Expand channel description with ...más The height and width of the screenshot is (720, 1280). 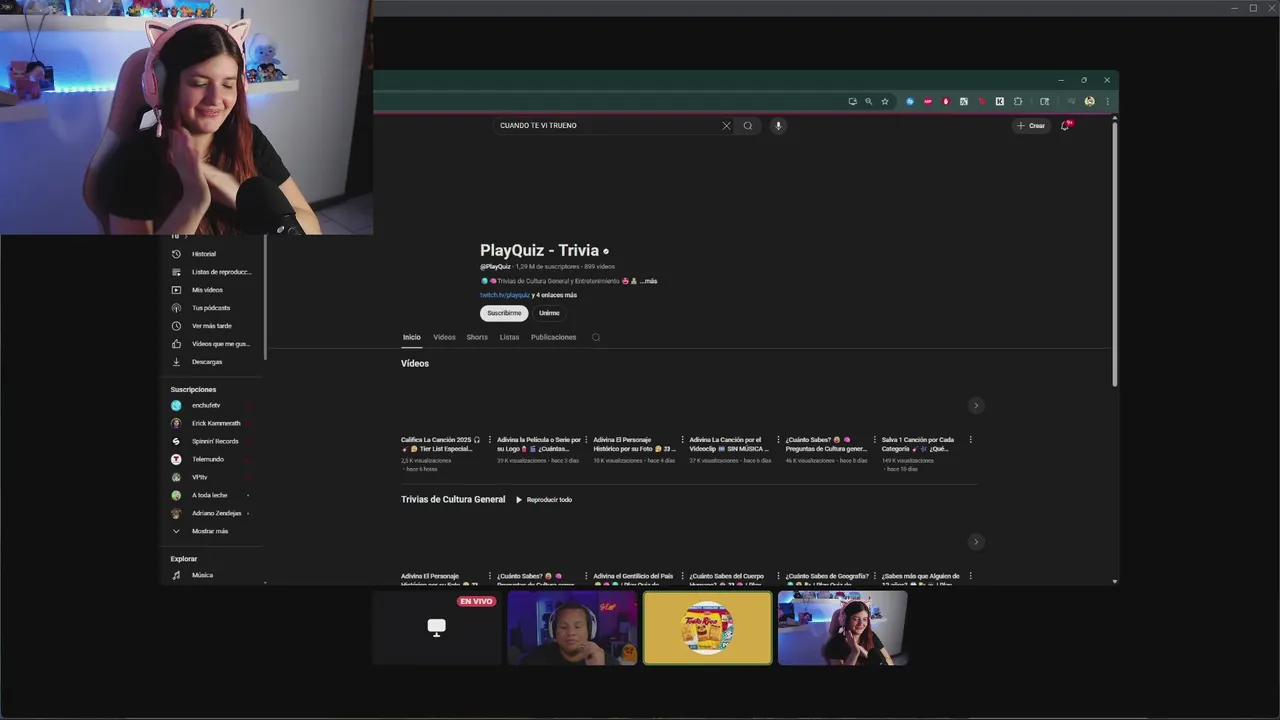tap(649, 281)
